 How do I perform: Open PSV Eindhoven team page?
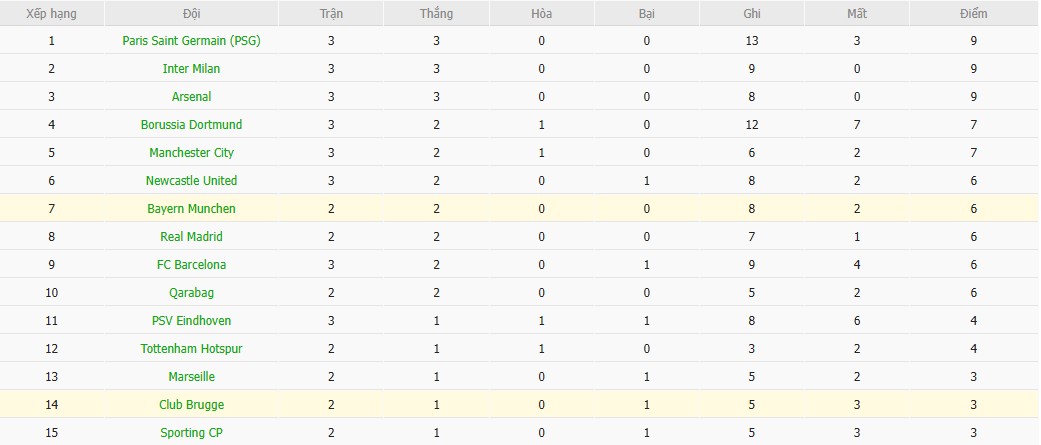pyautogui.click(x=191, y=321)
